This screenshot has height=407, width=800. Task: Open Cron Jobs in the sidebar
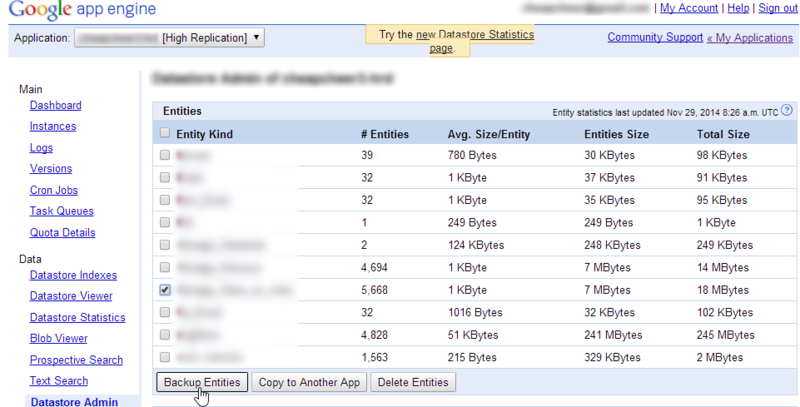(x=54, y=190)
